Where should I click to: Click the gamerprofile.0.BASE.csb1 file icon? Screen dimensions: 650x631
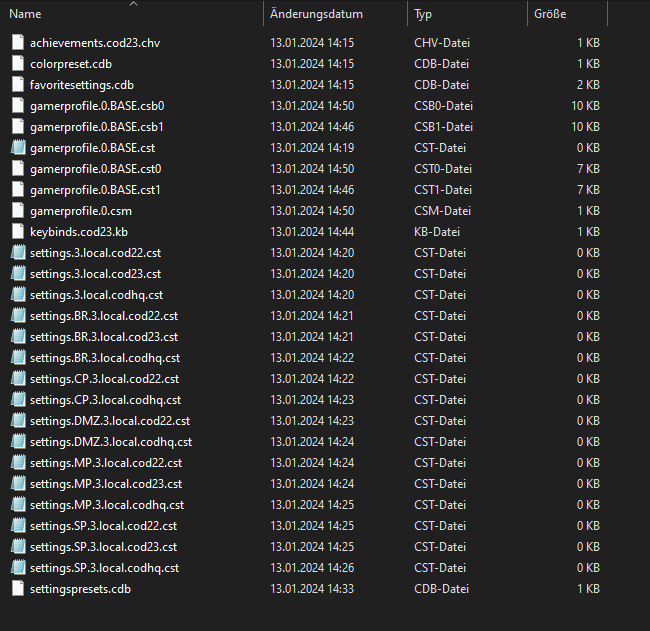tap(18, 127)
